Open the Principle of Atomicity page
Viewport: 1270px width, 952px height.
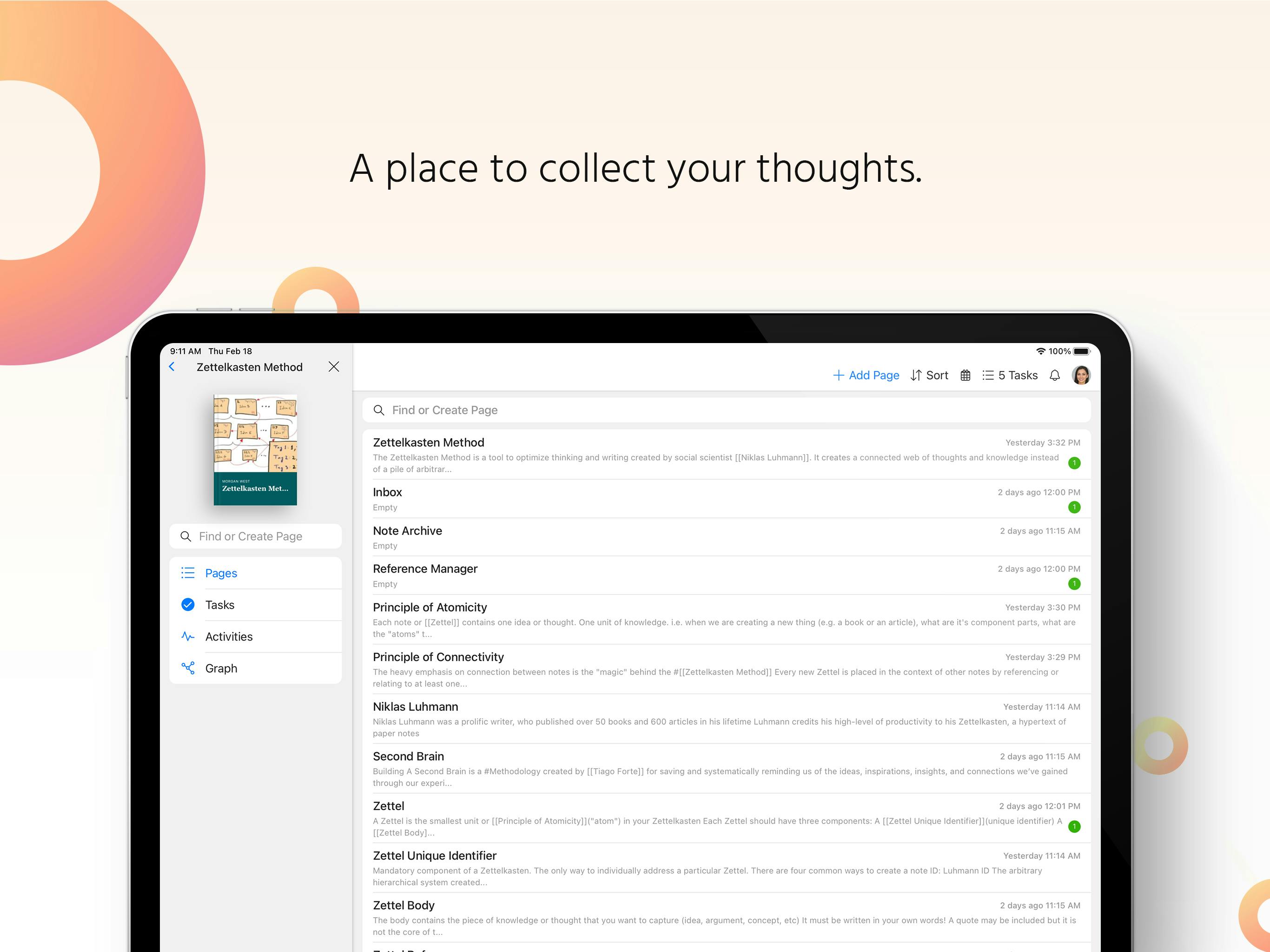726,620
